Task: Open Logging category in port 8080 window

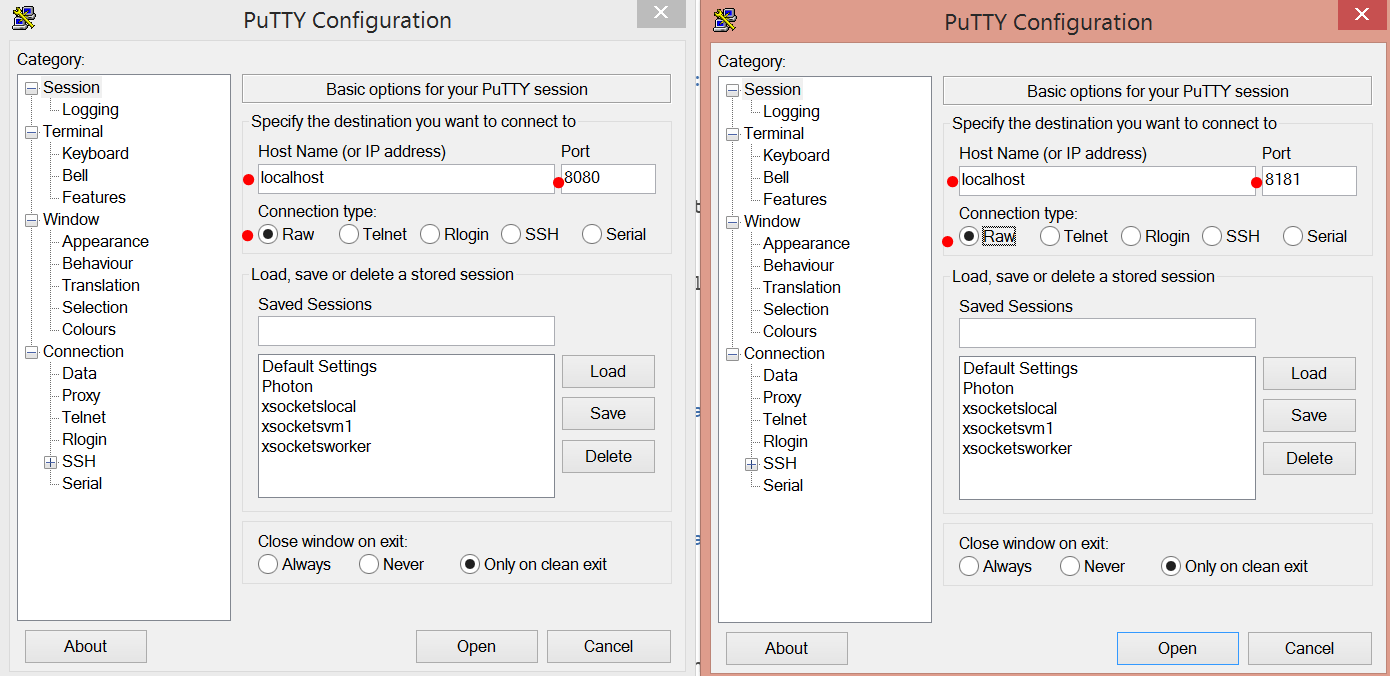Action: coord(90,109)
